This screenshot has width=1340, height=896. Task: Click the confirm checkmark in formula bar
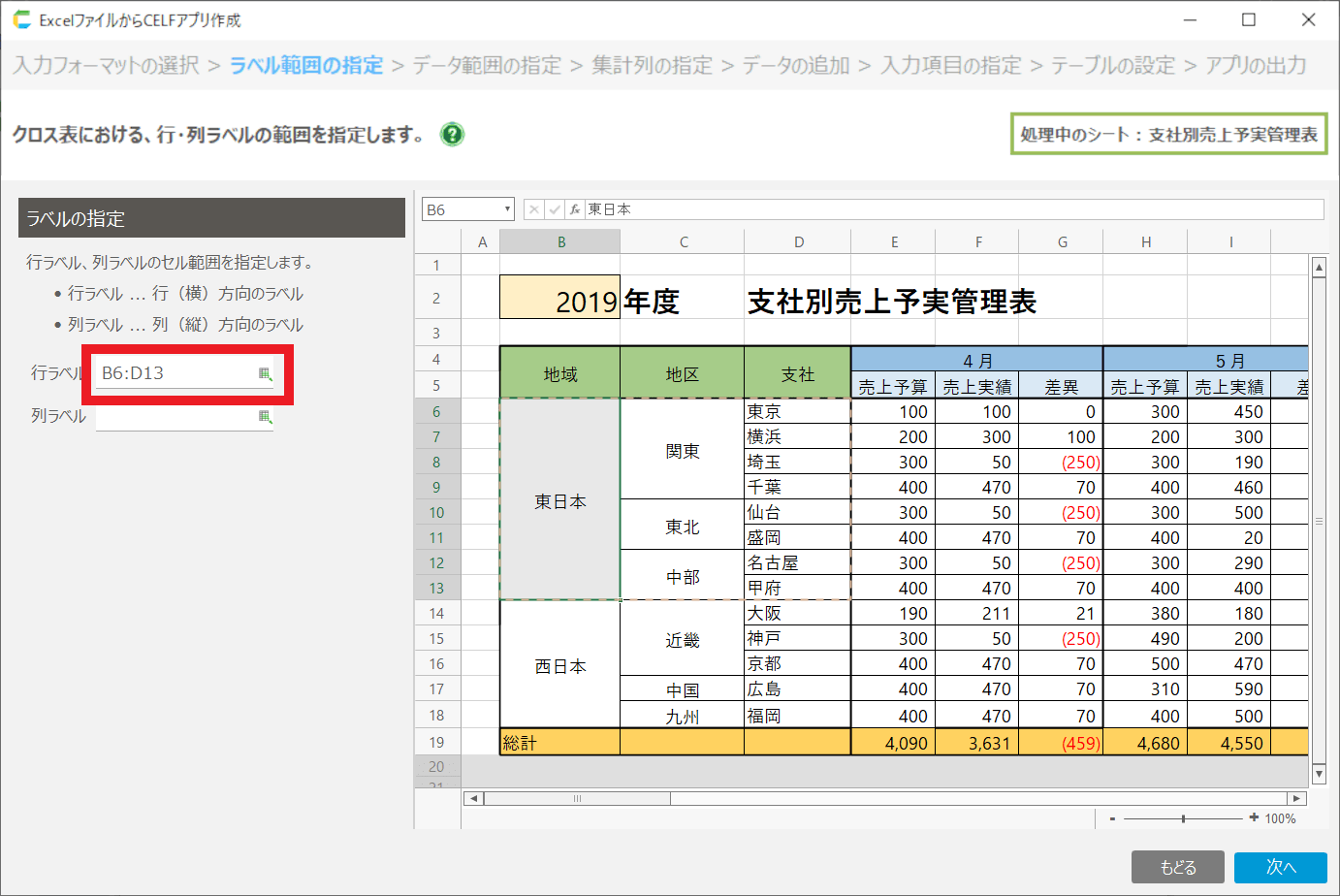tap(554, 209)
